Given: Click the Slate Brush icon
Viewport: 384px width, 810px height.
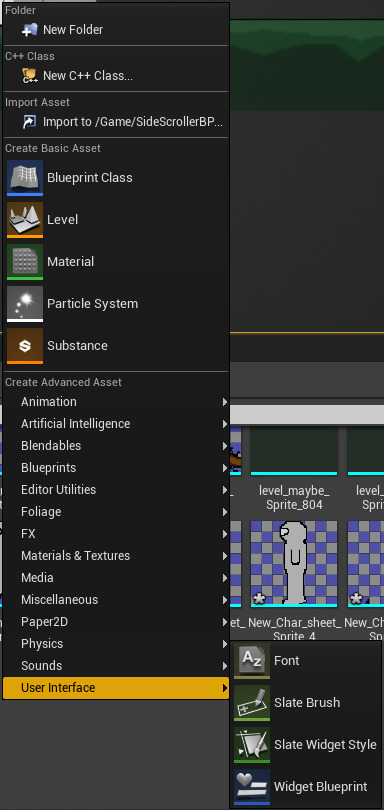Looking at the screenshot, I should tap(252, 703).
